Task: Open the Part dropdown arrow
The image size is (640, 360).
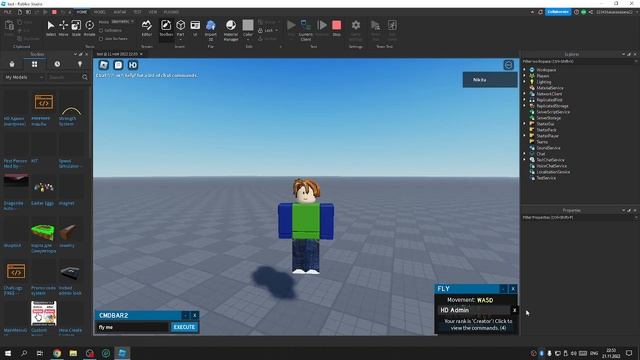Action: coord(180,40)
